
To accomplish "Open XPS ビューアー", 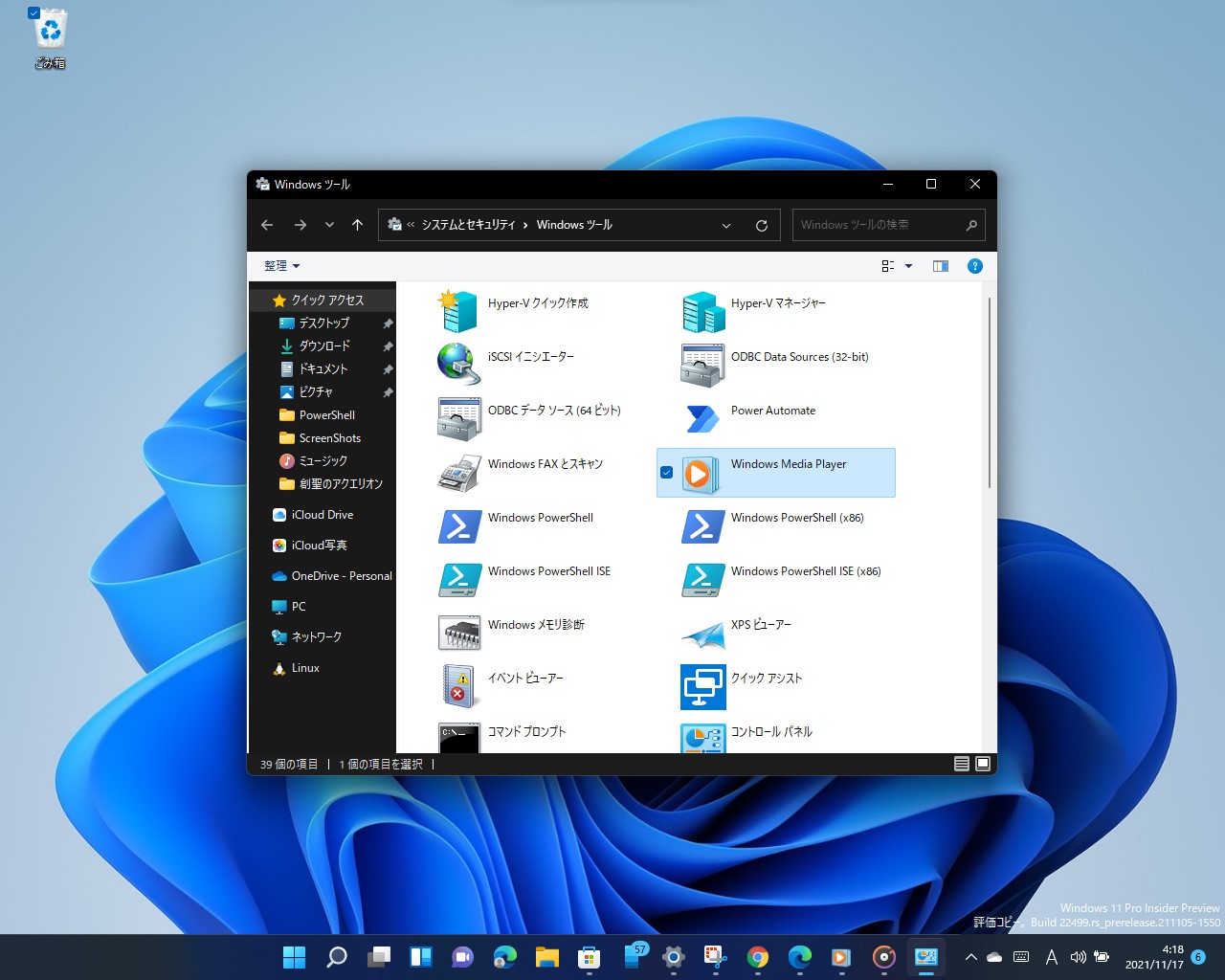I will coord(760,624).
